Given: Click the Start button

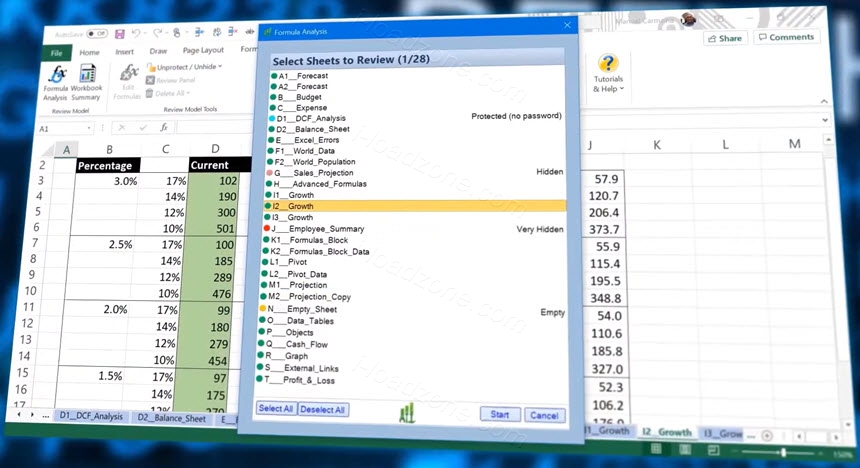Looking at the screenshot, I should click(x=500, y=414).
